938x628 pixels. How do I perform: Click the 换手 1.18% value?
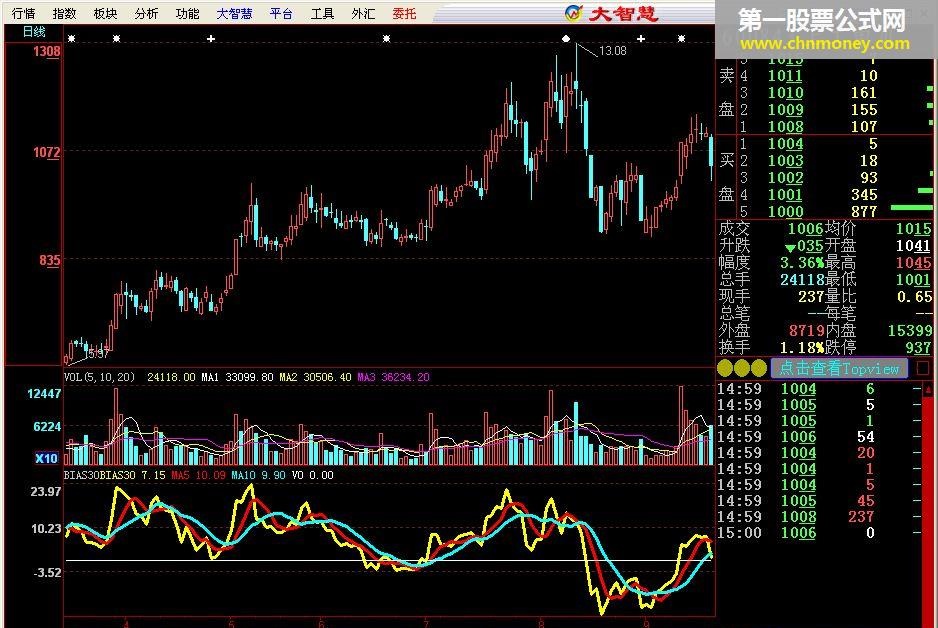coord(802,347)
